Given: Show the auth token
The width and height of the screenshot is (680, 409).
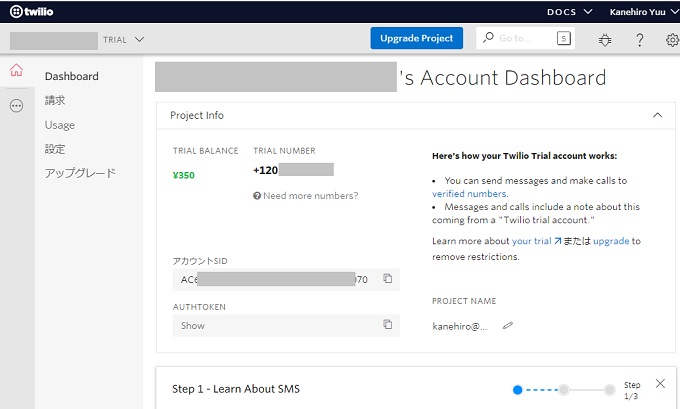Looking at the screenshot, I should [x=193, y=325].
